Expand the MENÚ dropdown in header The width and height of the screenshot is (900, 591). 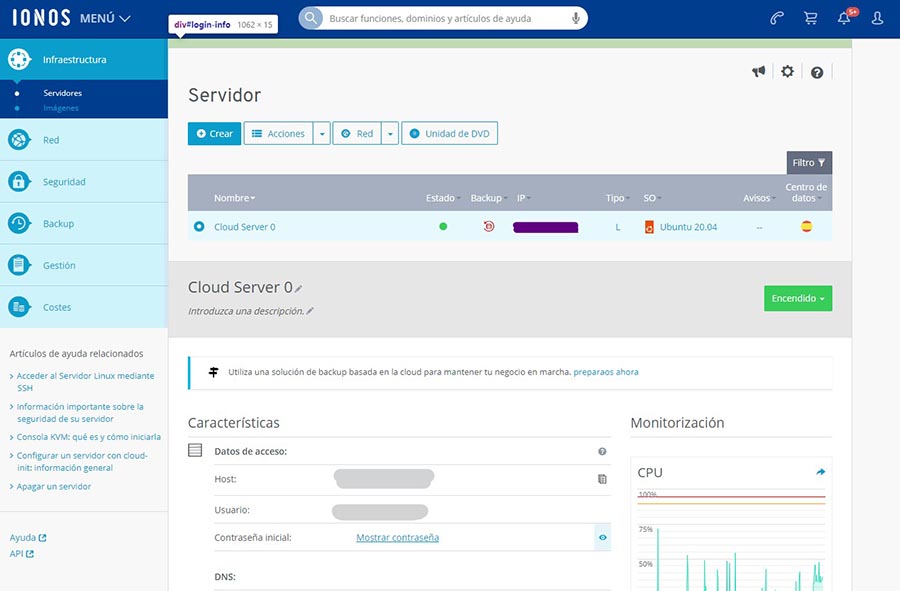[104, 18]
